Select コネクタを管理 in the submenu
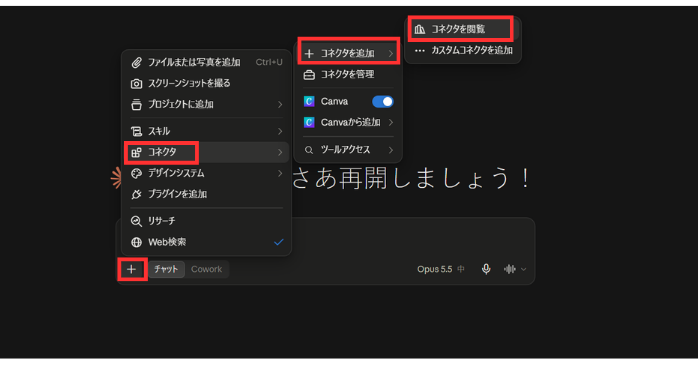The width and height of the screenshot is (698, 365). [x=348, y=75]
